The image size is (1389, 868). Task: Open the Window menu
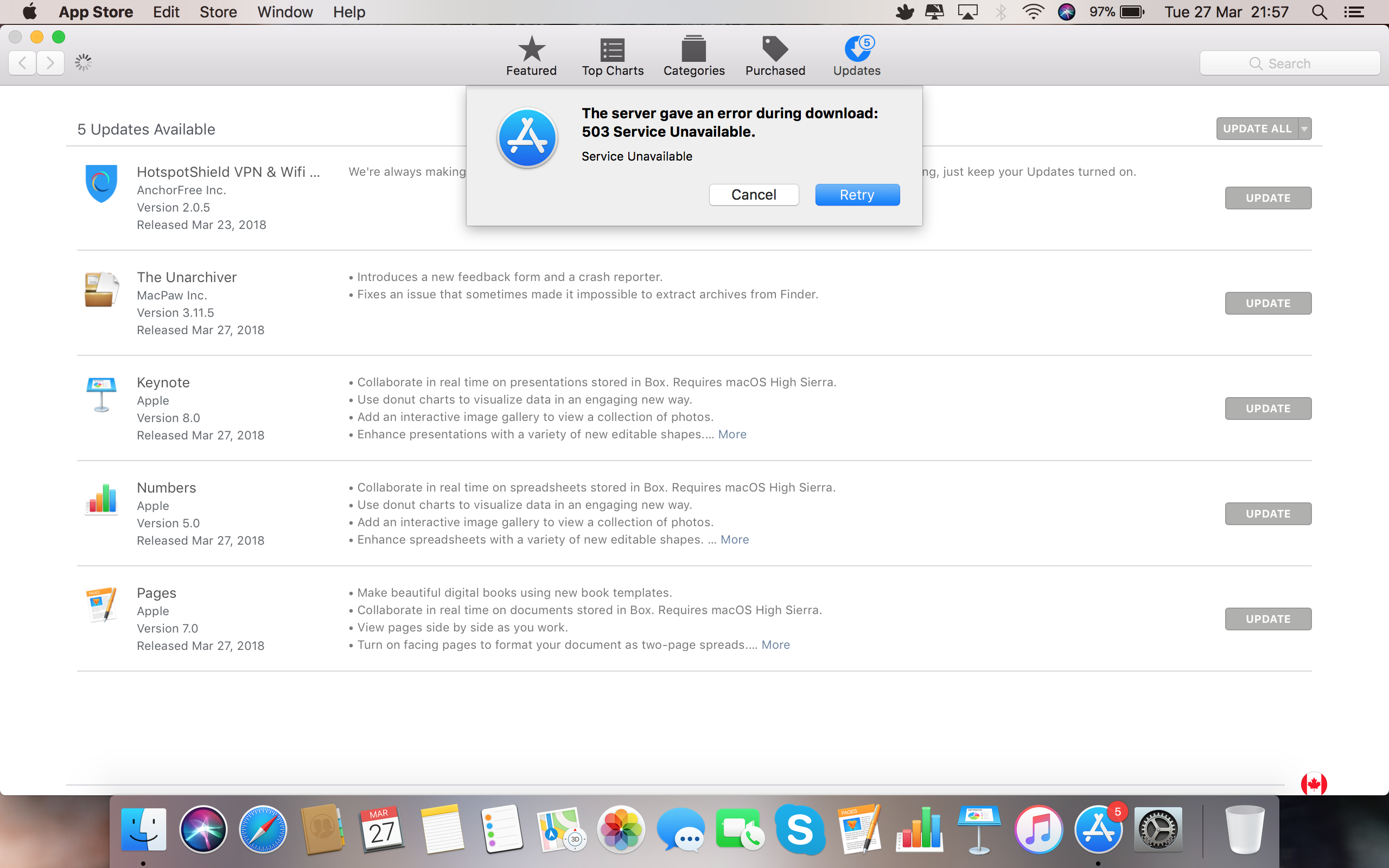285,11
